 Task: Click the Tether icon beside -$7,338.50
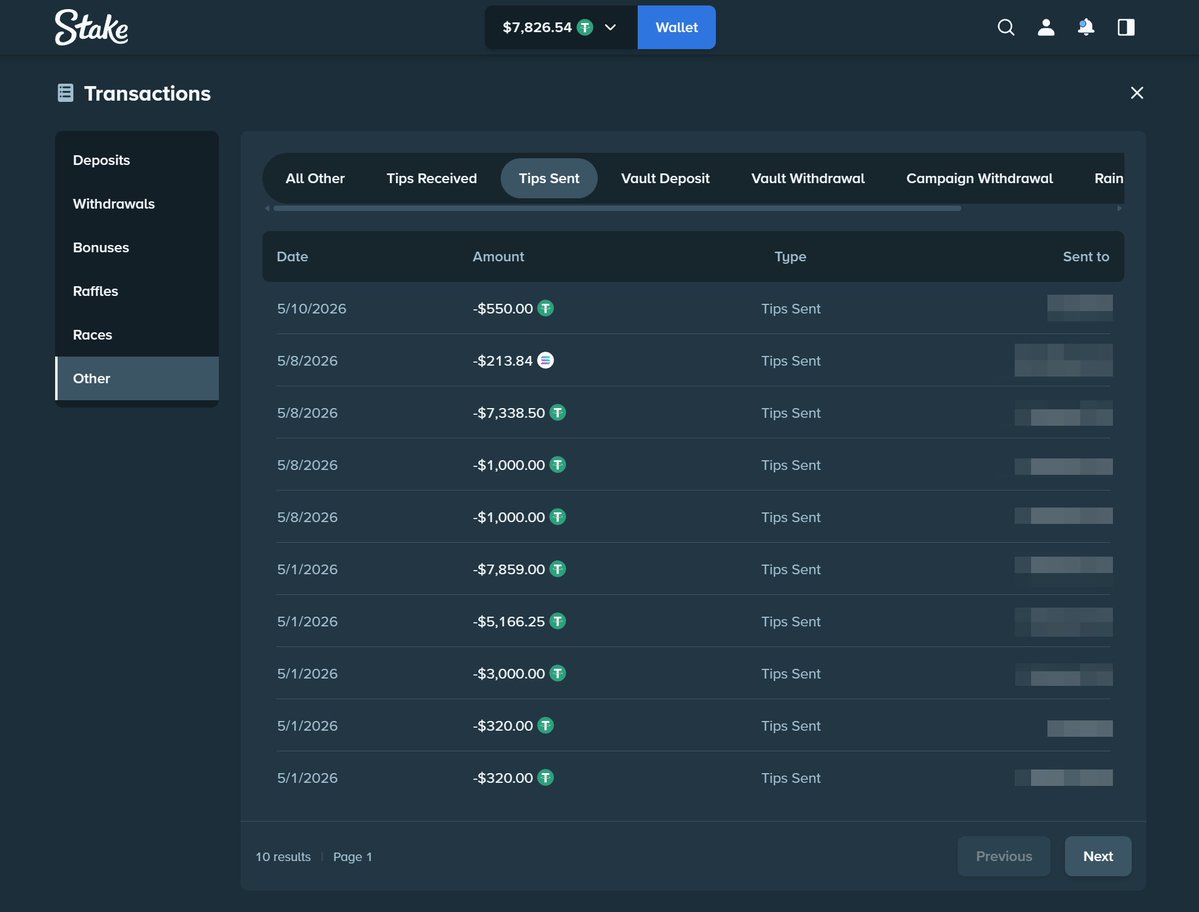pos(557,413)
